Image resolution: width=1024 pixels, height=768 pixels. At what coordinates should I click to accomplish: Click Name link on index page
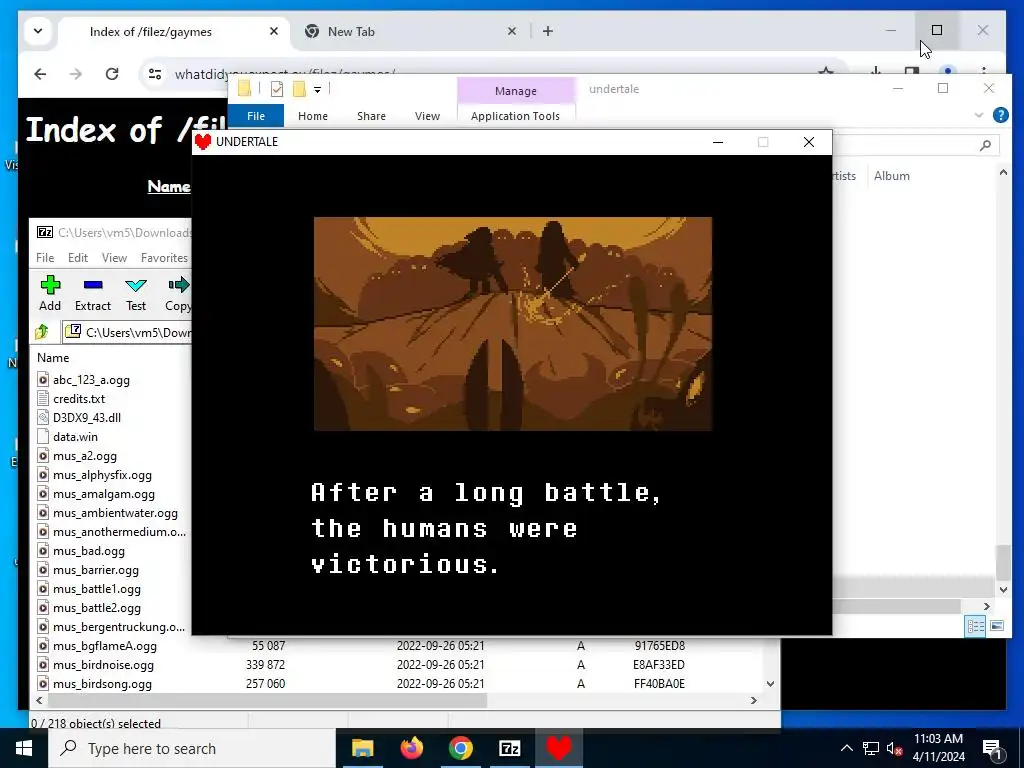tap(169, 186)
